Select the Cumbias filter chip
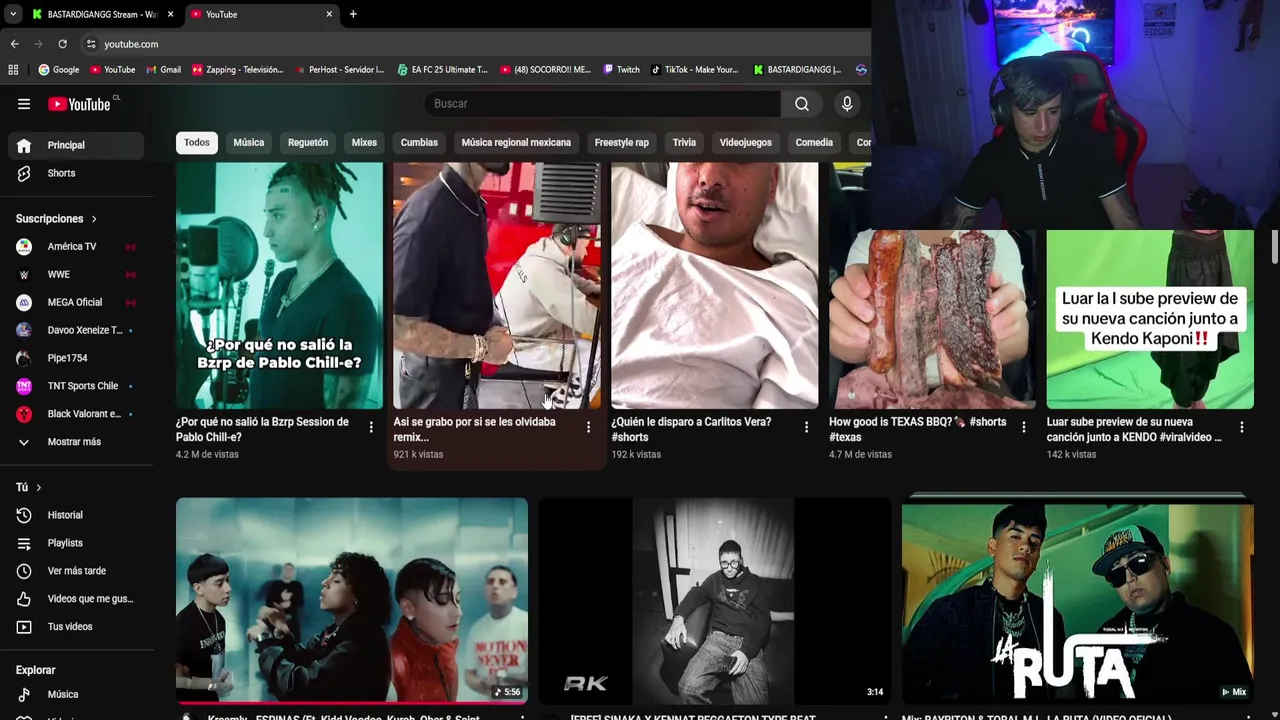 419,142
